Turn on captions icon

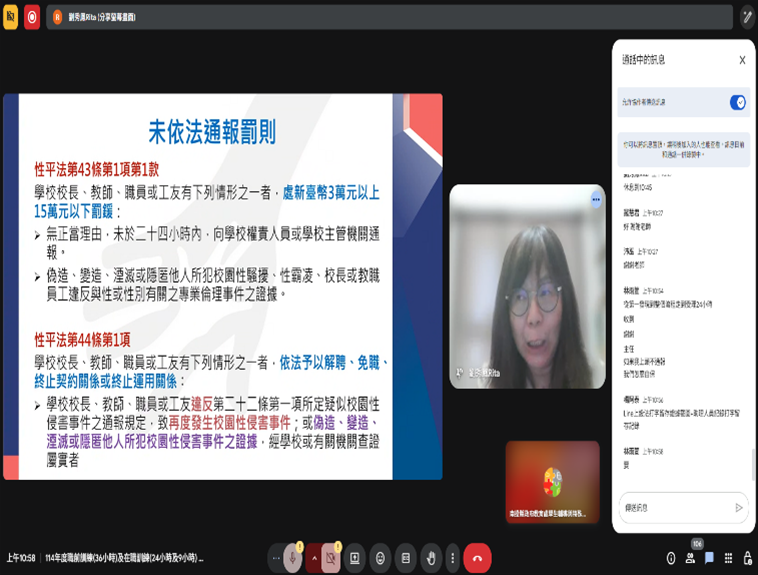405,558
